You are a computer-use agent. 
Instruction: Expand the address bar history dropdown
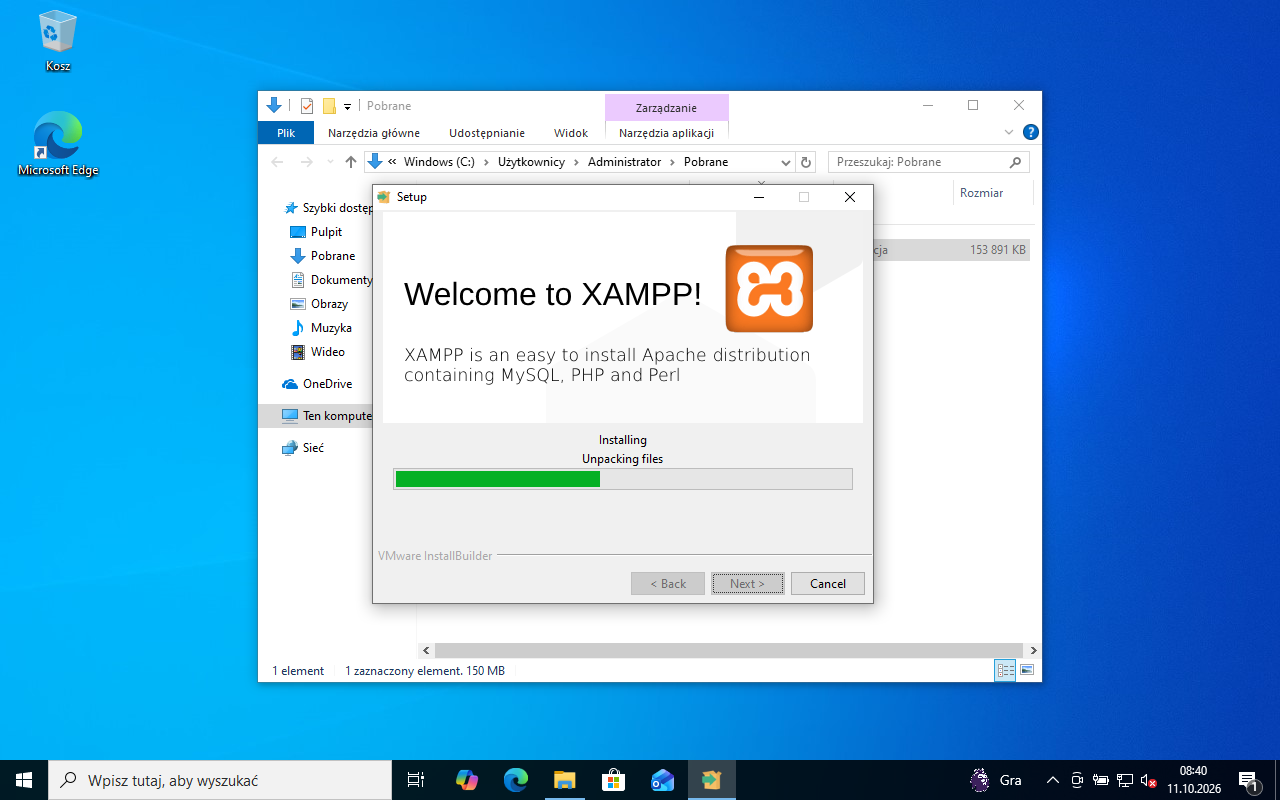786,162
